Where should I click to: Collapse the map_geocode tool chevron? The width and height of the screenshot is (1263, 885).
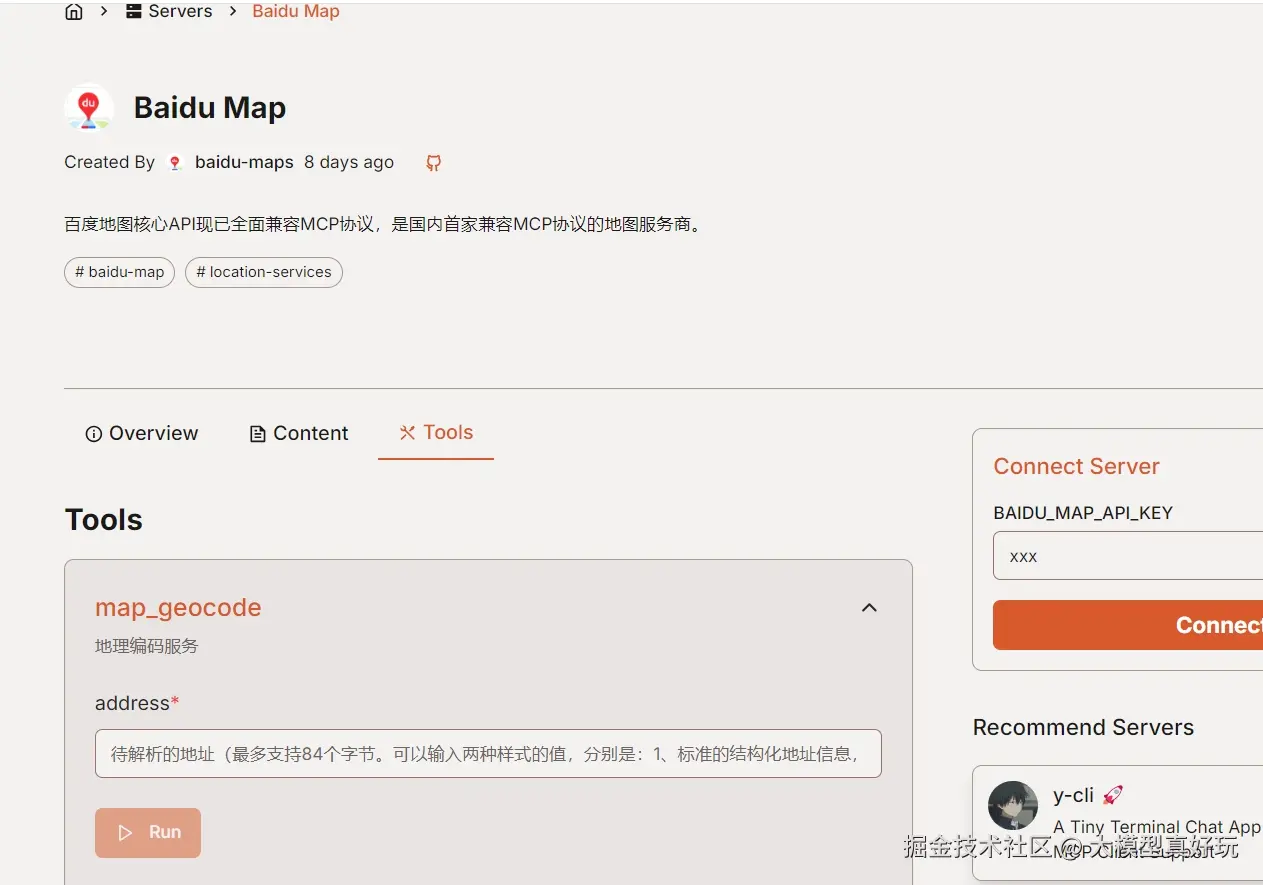point(869,608)
